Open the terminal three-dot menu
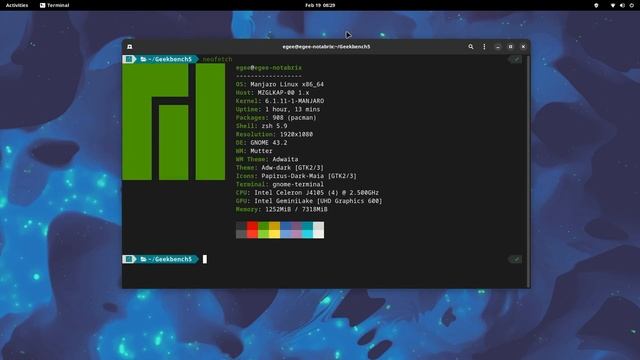The height and width of the screenshot is (360, 640). click(484, 47)
